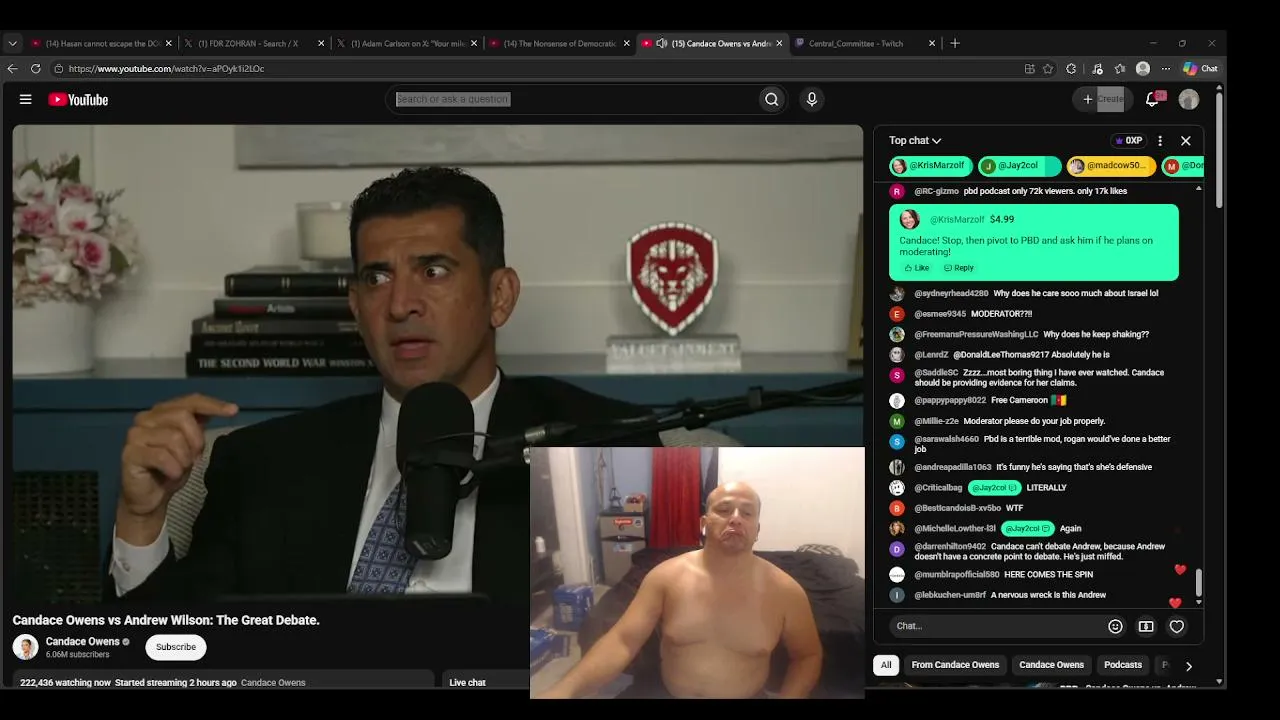
Task: Select the 'Podcasts' filter chip
Action: click(1123, 665)
